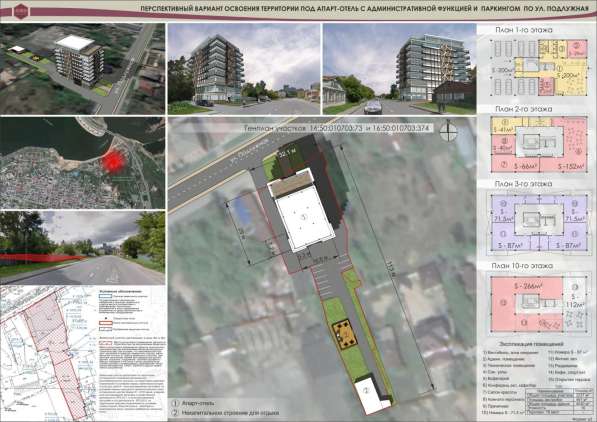Click the heading 'План 3-го этажа'
597x422 pixels.
point(523,184)
